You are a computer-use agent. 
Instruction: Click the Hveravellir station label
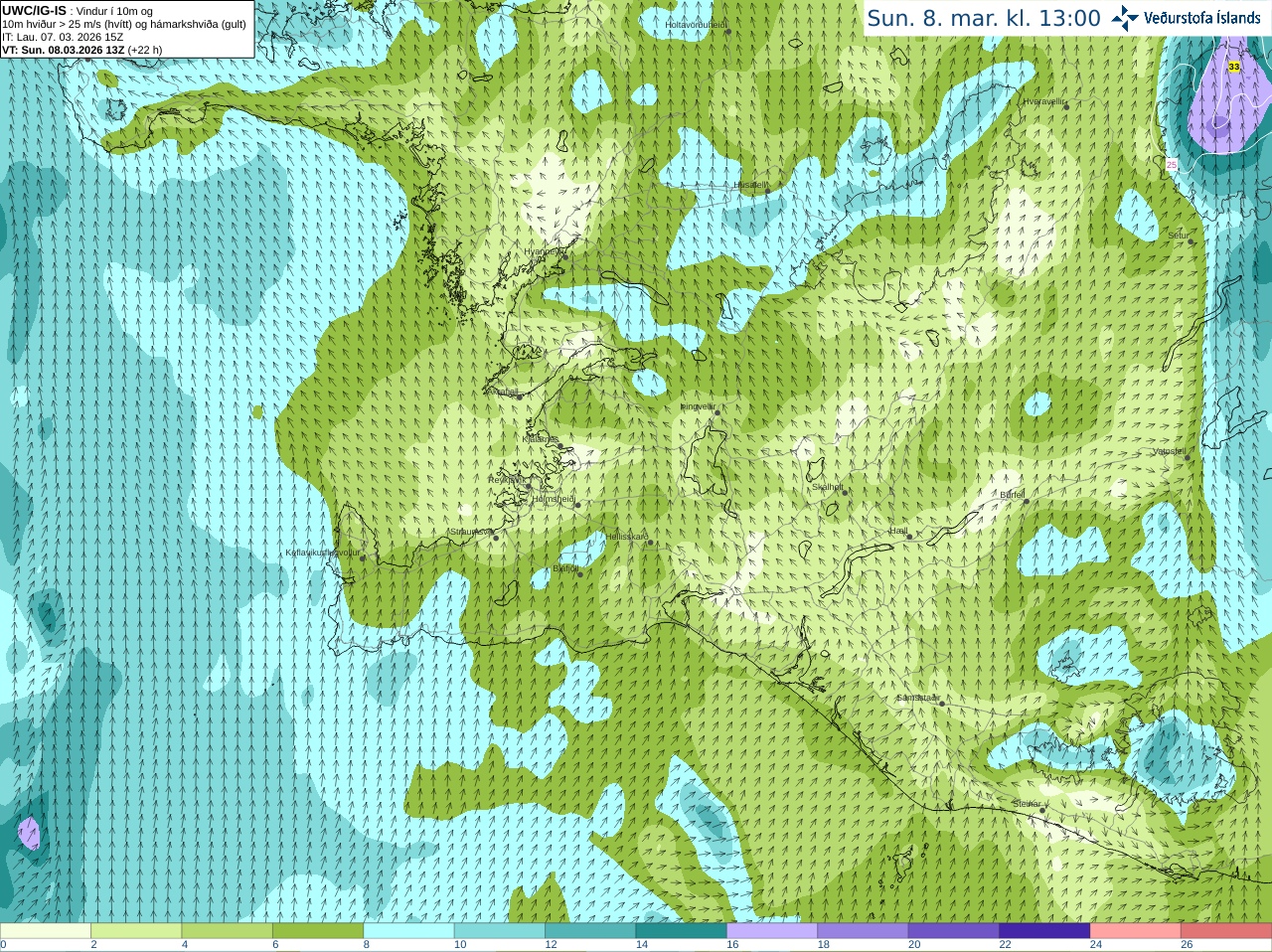click(1043, 101)
